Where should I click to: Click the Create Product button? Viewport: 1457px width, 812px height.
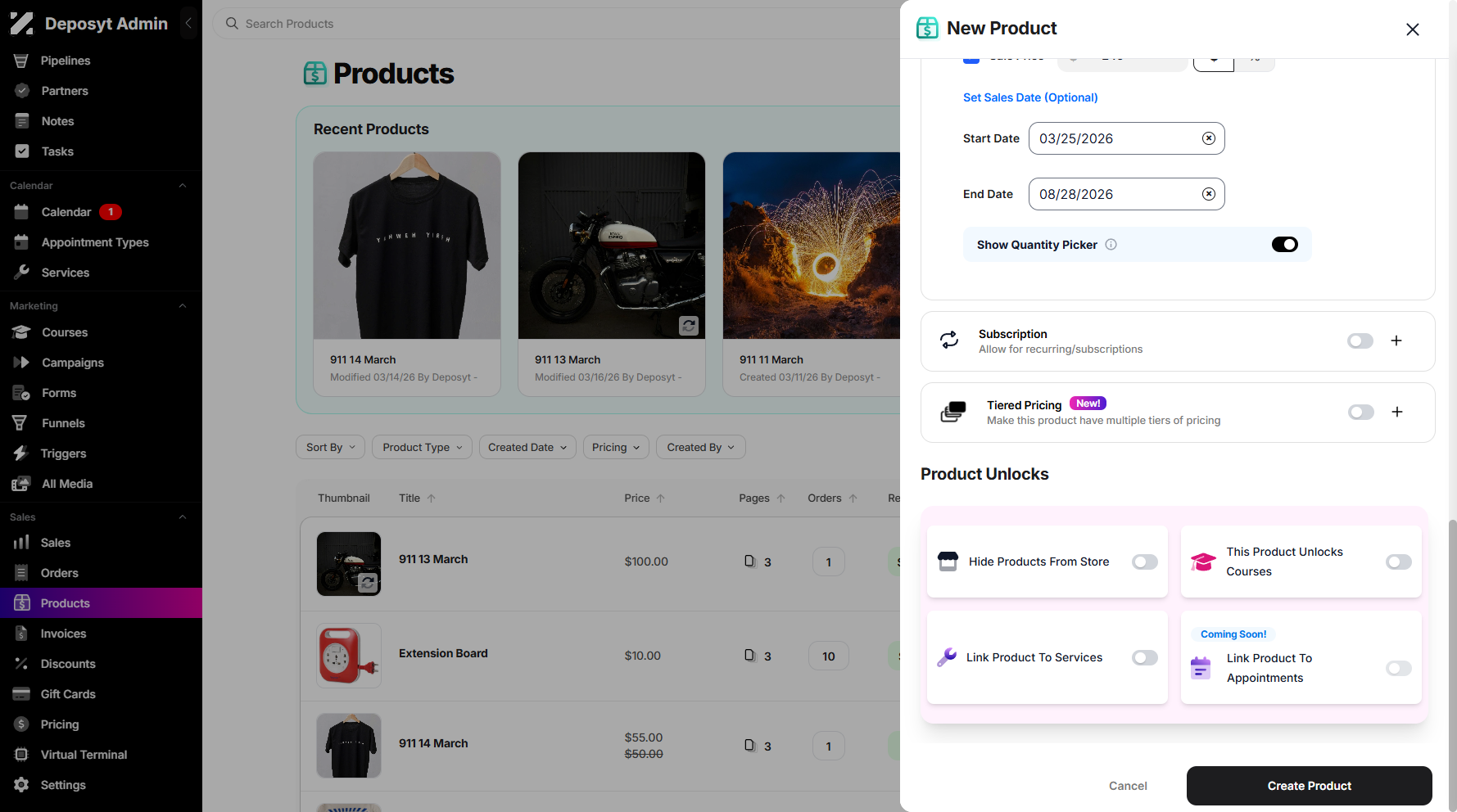pos(1309,786)
